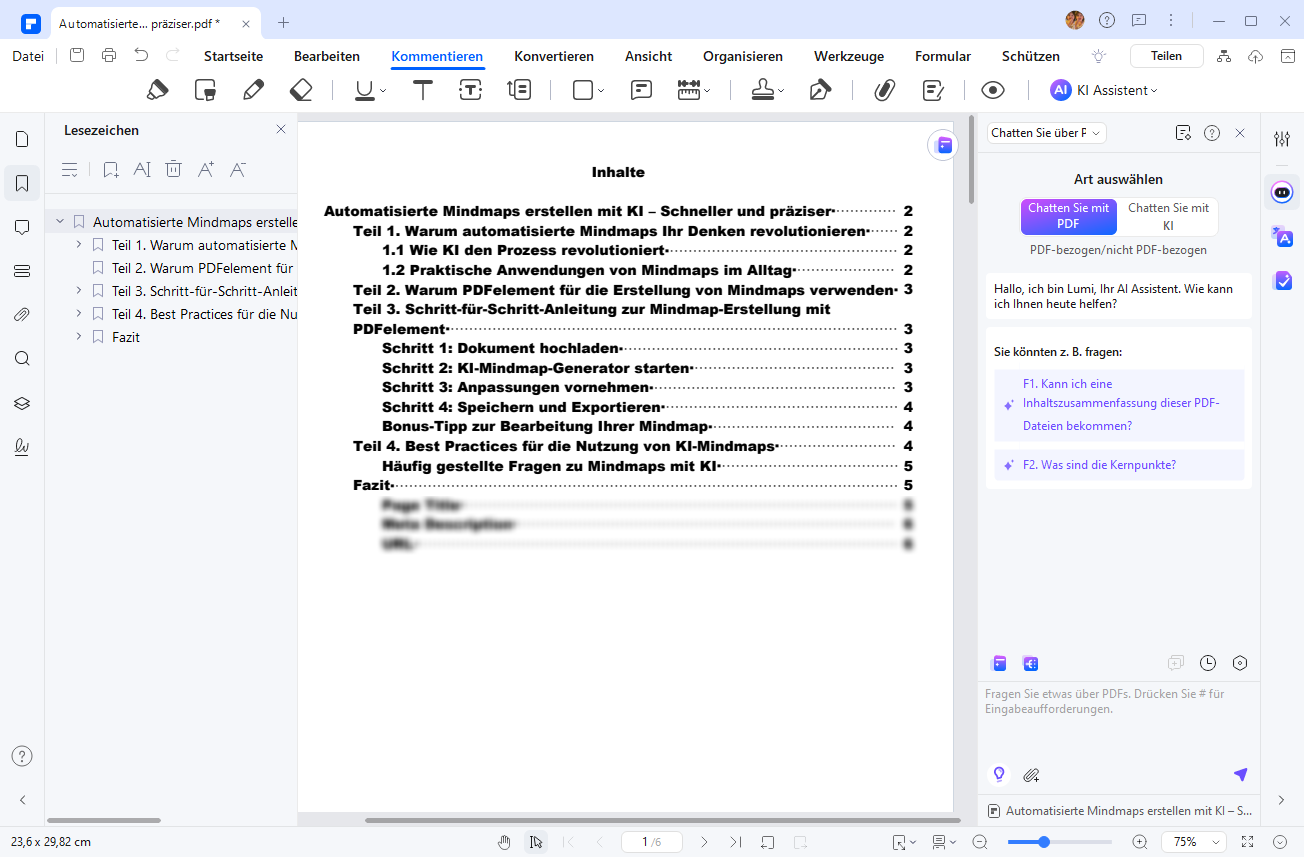The image size is (1304, 857).
Task: Add an attachment with paperclip
Action: [x=884, y=90]
